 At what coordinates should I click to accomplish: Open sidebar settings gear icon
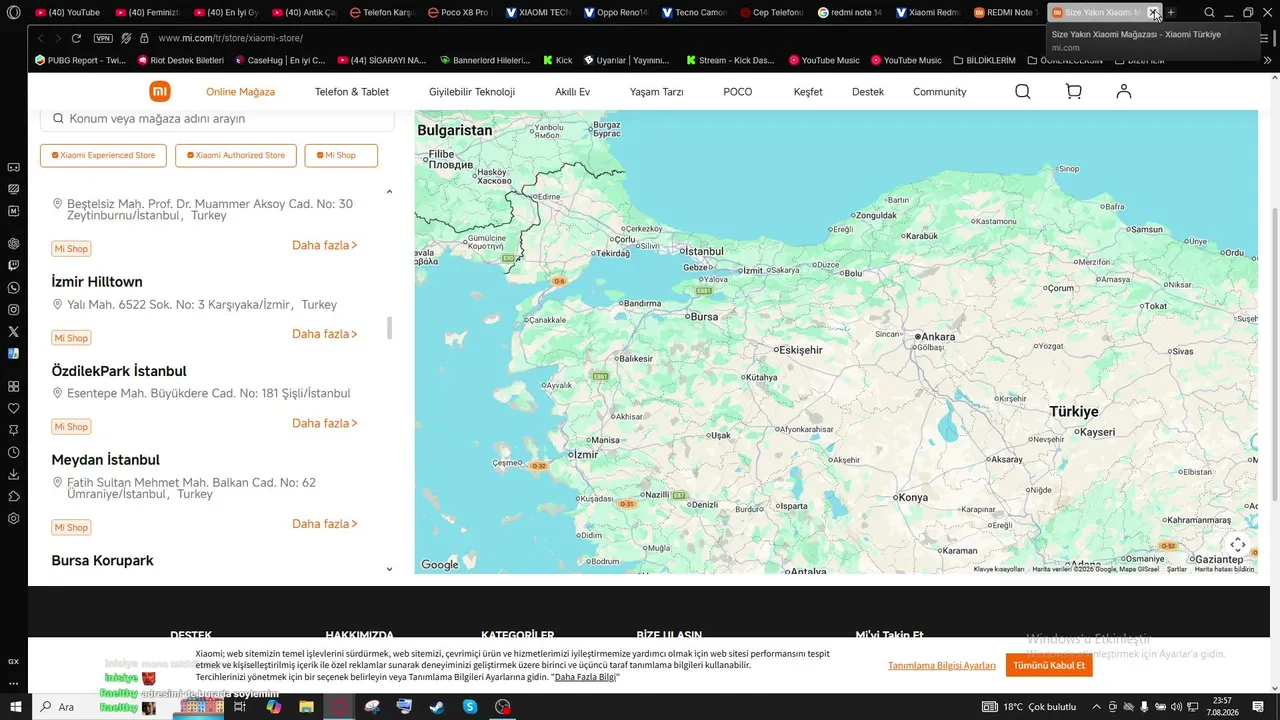(13, 518)
